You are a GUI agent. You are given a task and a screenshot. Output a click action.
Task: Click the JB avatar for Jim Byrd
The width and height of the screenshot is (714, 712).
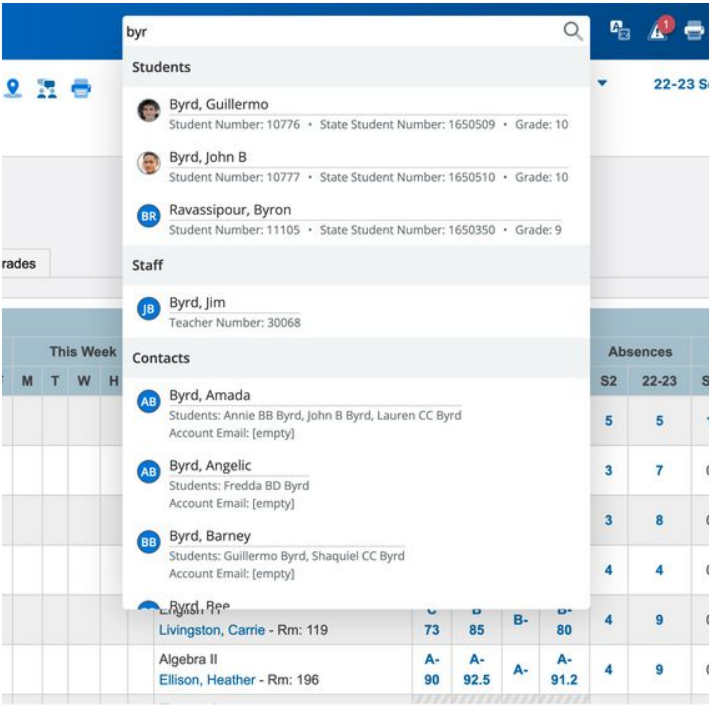pos(148,311)
